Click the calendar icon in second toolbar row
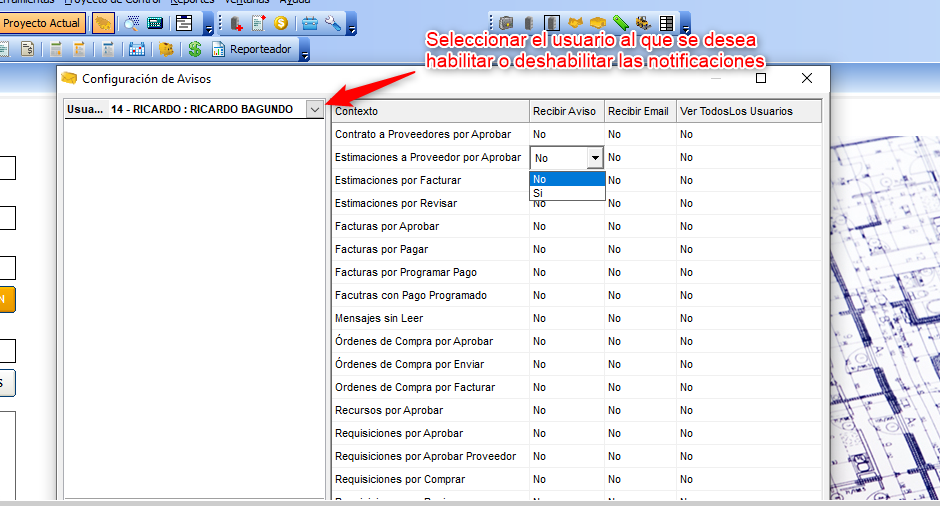This screenshot has width=940, height=506. 136,49
